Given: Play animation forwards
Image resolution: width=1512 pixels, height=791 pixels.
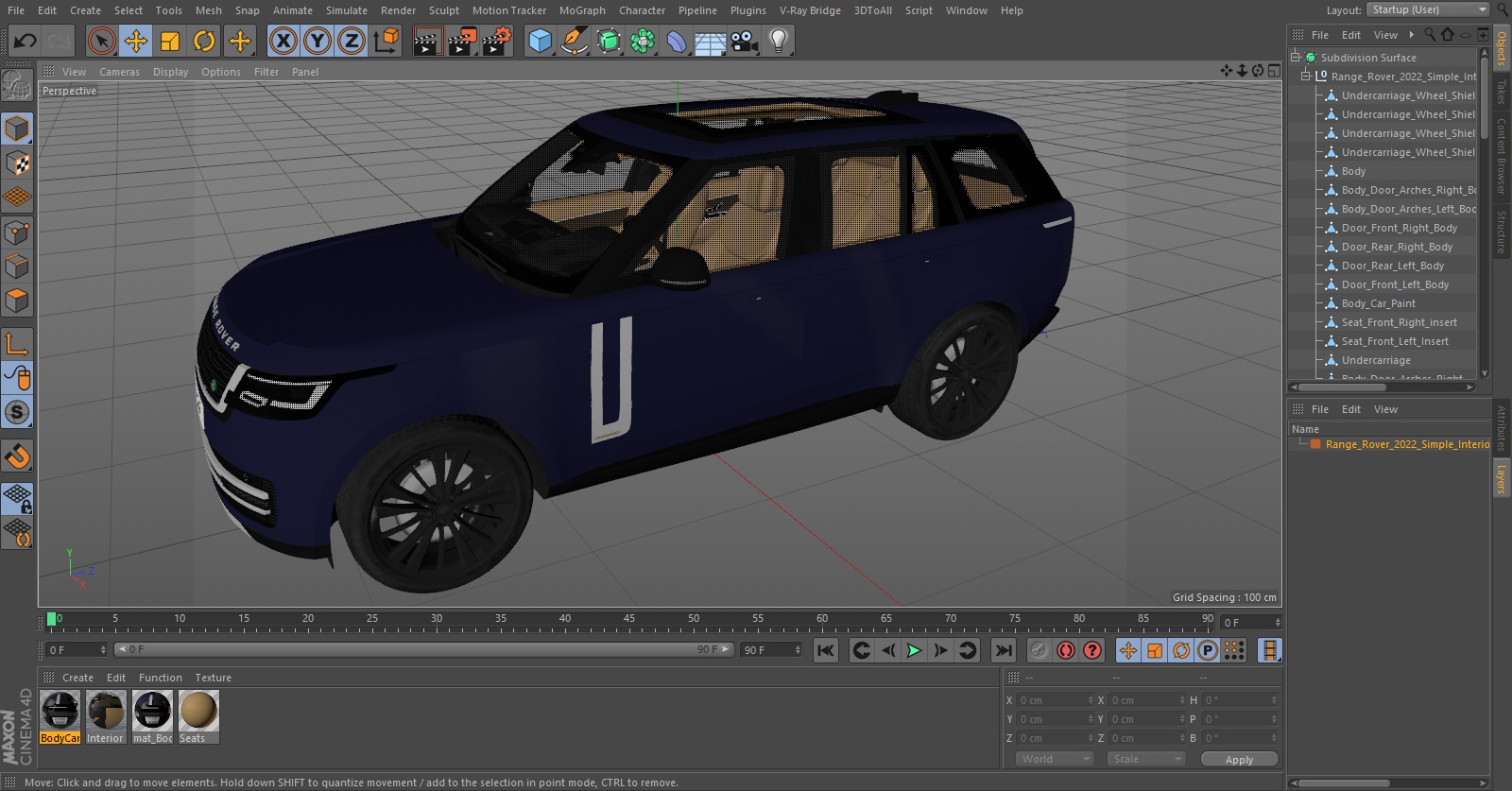Looking at the screenshot, I should (914, 650).
